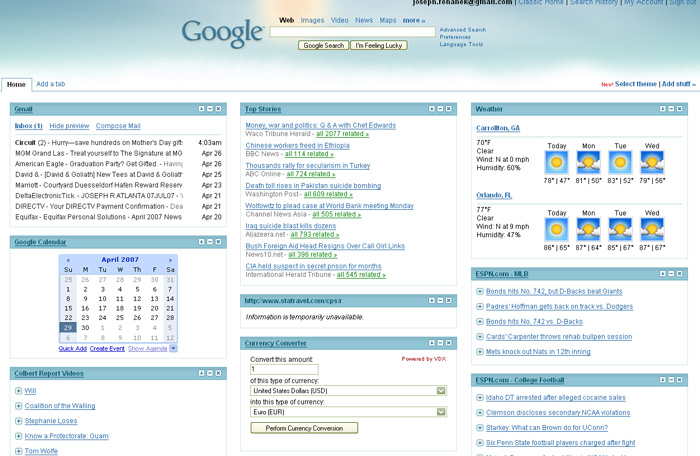Click the Google Search button
This screenshot has width=700, height=456.
pos(324,45)
